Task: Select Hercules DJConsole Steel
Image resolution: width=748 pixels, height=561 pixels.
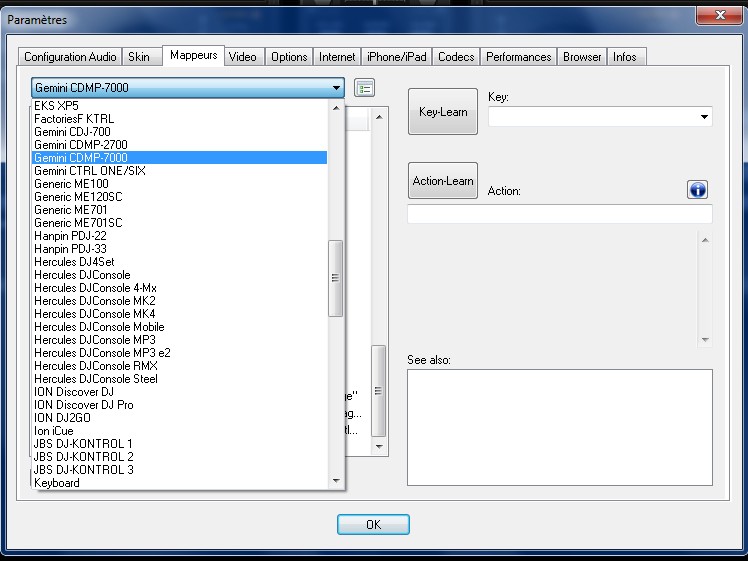Action: (x=179, y=379)
